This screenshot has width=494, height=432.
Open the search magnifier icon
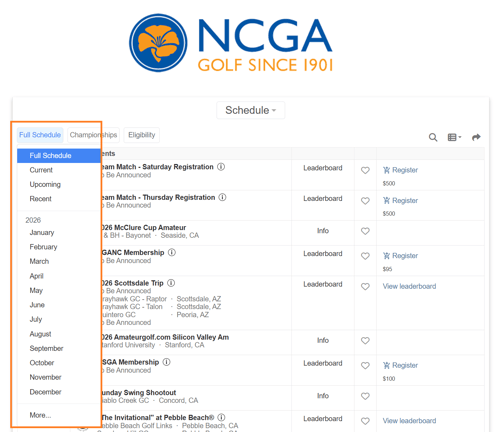[433, 137]
